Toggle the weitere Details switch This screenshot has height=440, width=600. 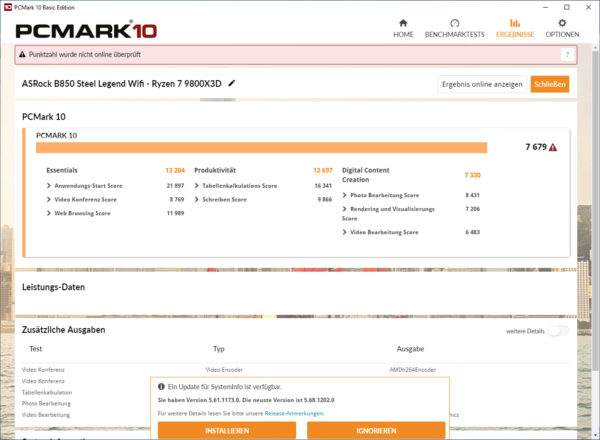pyautogui.click(x=556, y=331)
